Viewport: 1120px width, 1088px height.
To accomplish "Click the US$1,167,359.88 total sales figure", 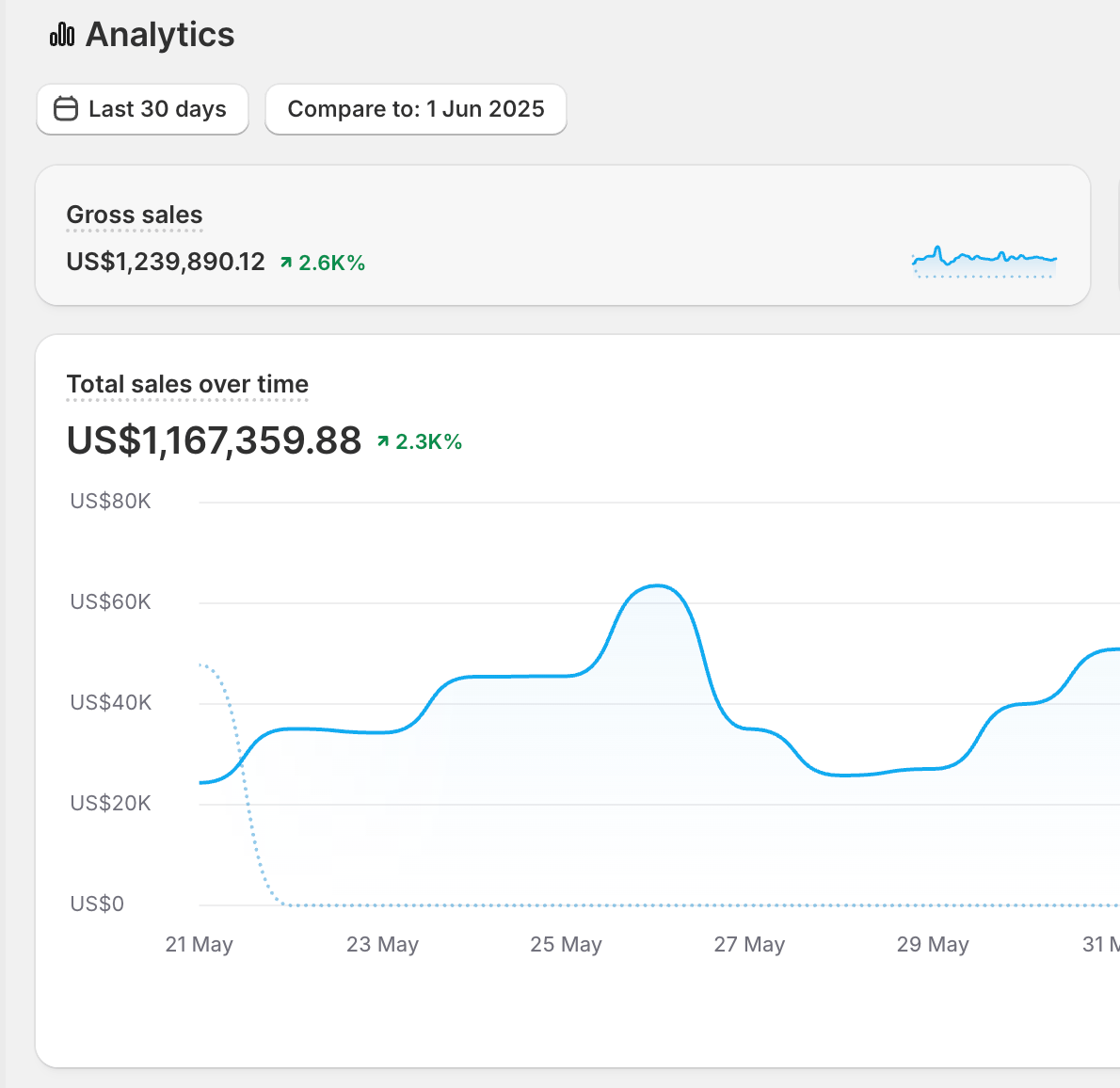I will point(214,440).
